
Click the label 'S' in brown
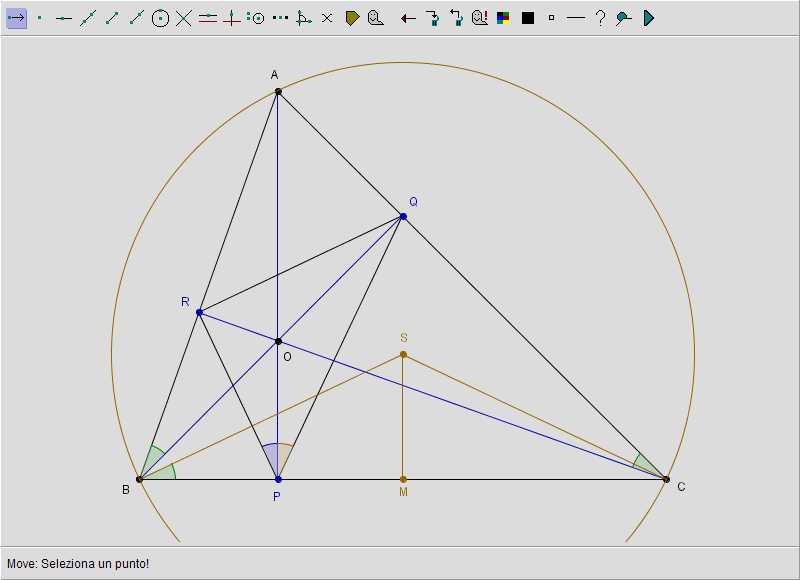click(404, 338)
